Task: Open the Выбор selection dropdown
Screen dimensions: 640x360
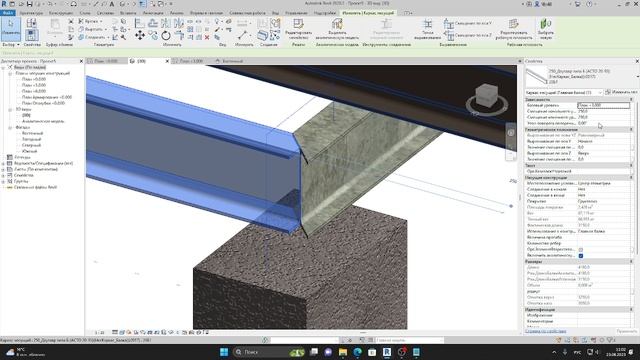Action: [x=11, y=44]
